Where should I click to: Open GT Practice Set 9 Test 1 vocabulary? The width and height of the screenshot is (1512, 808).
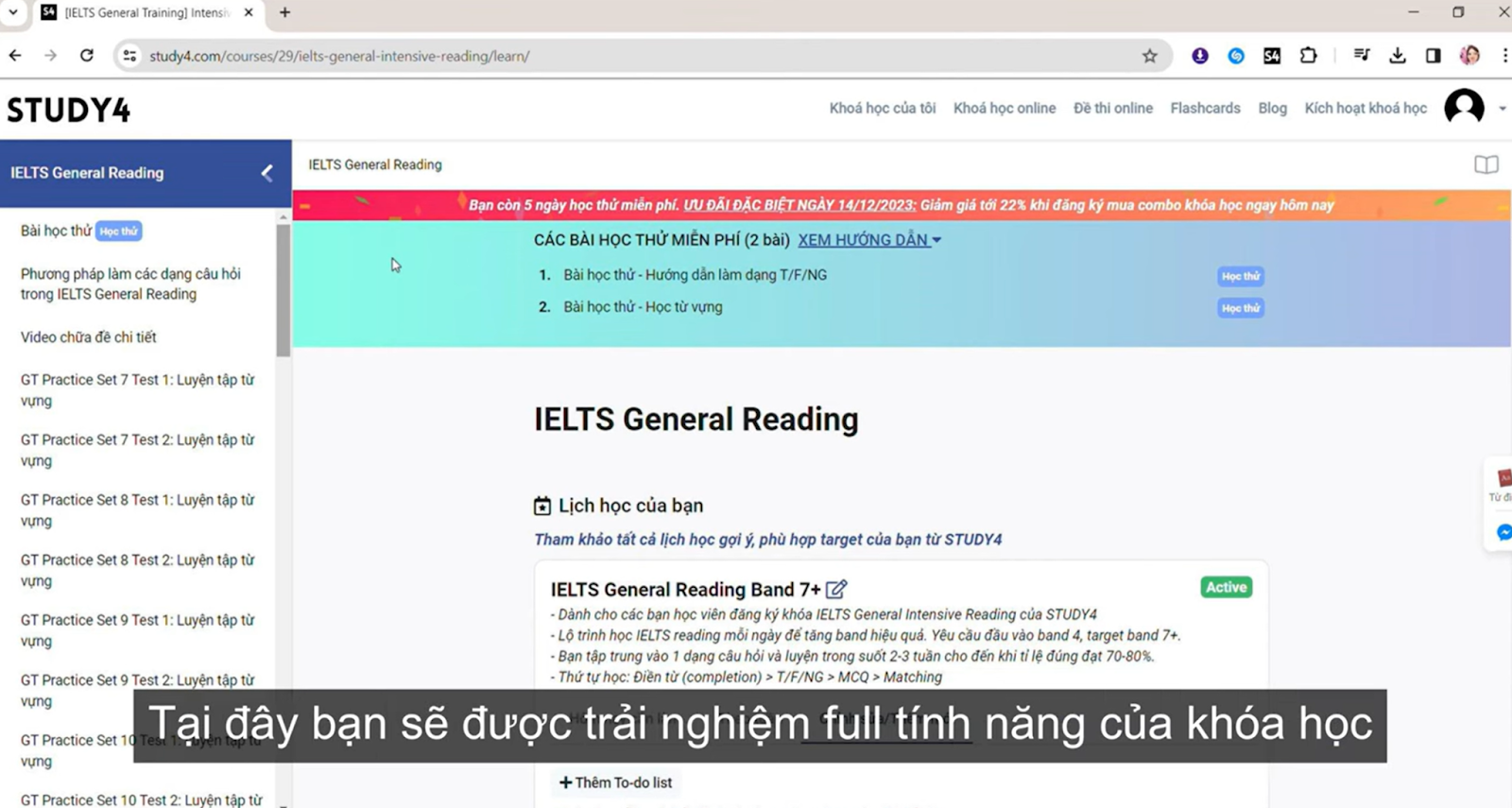138,630
